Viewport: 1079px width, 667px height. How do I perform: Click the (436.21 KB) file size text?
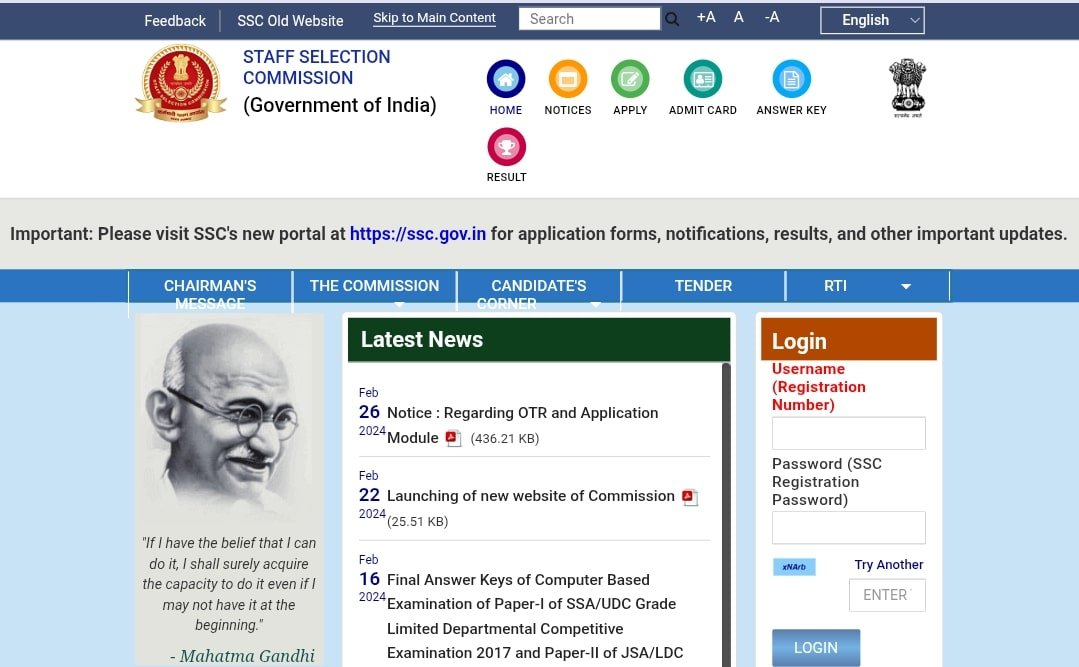tap(504, 438)
